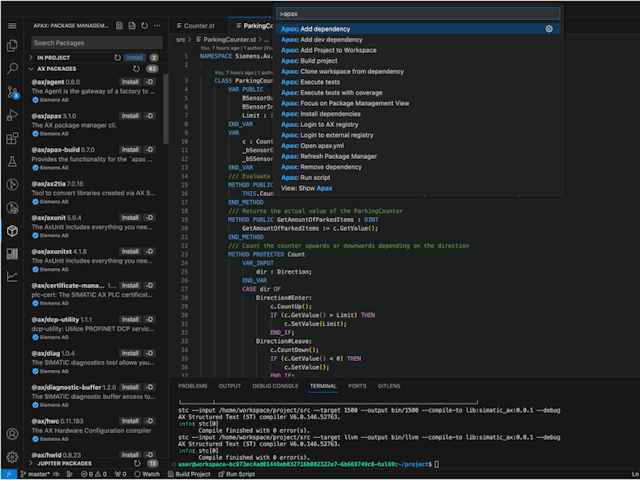This screenshot has width=640, height=480.
Task: Choose View: Show Apax command
Action: (x=418, y=188)
